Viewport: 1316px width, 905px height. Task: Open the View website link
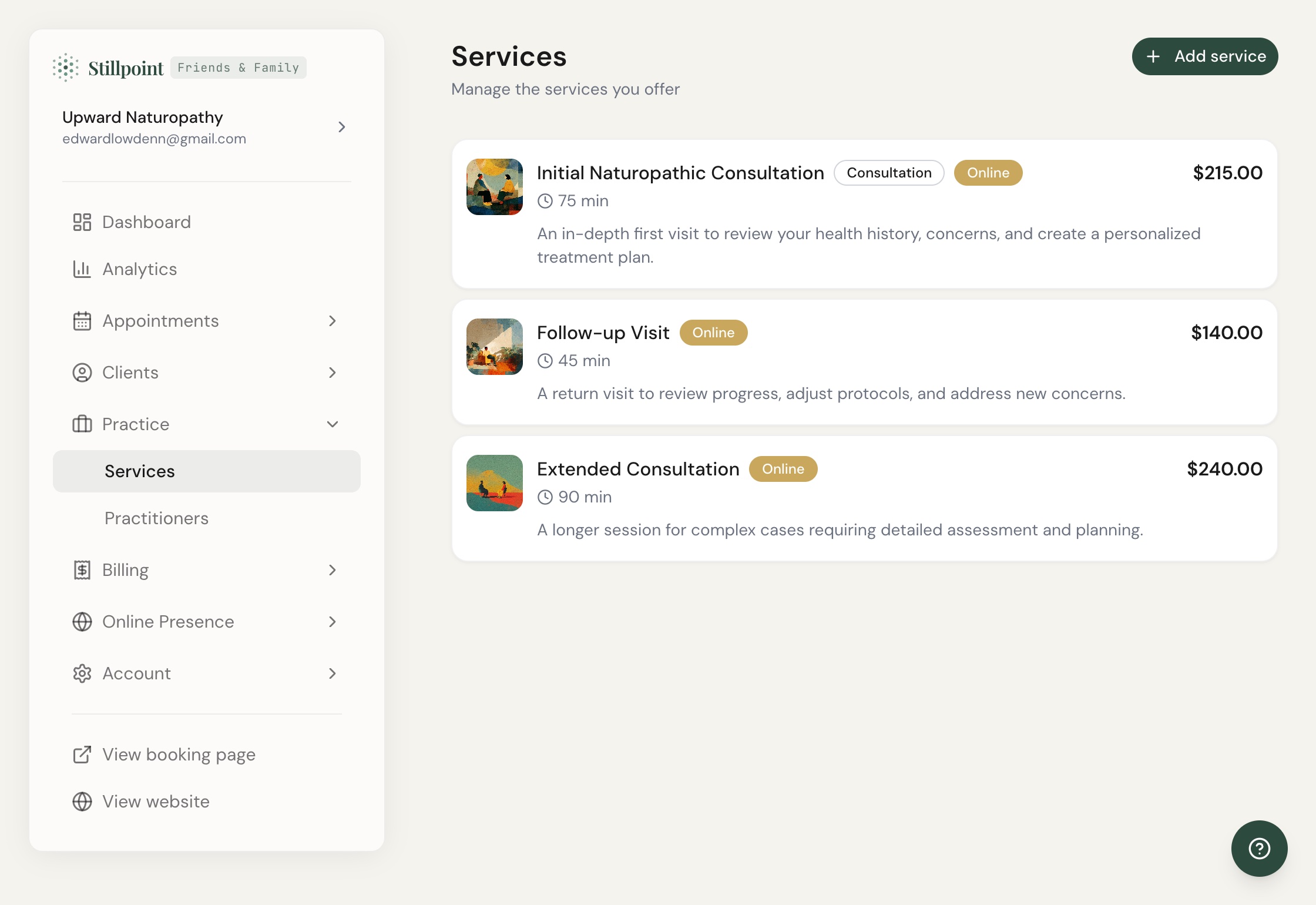(156, 802)
